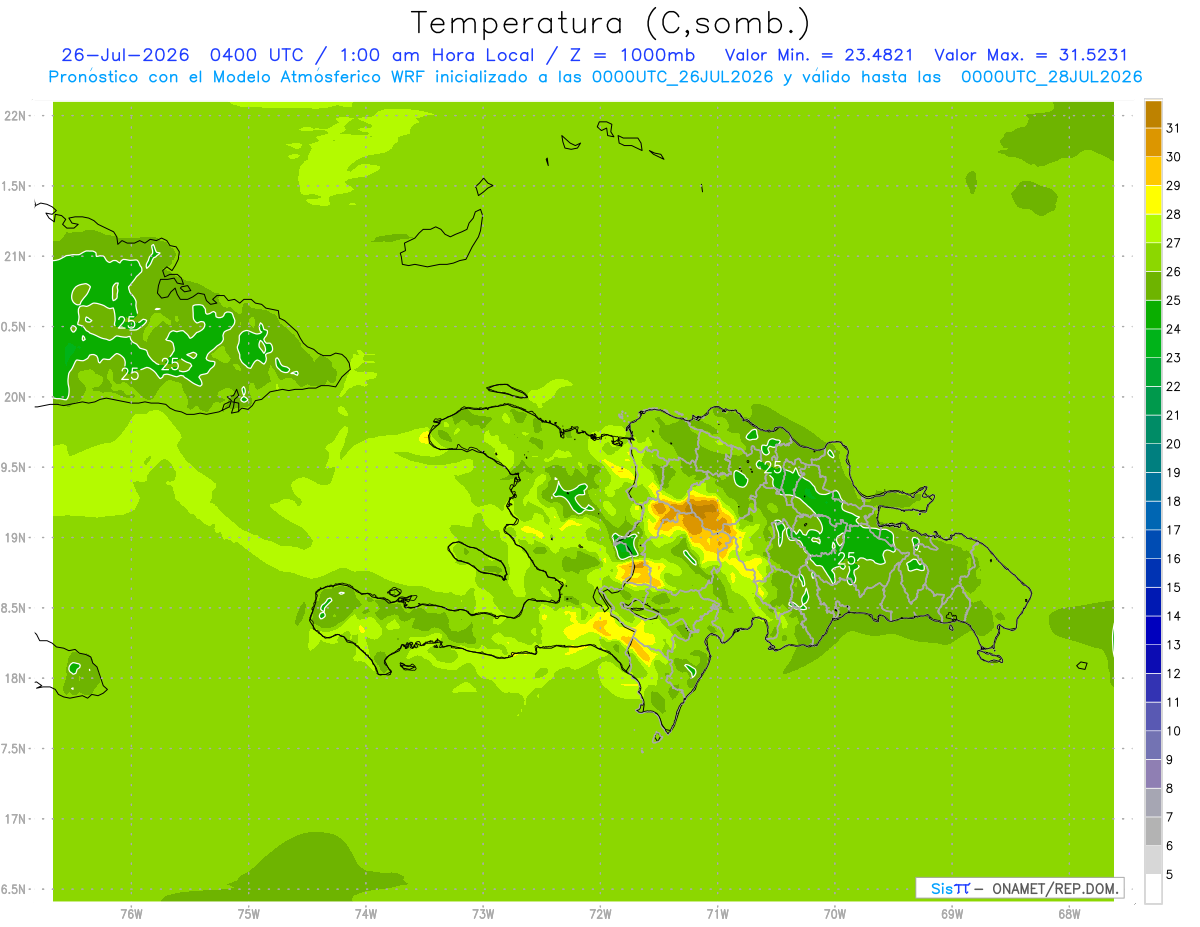Click the legend value 5
The width and height of the screenshot is (1200, 927).
pos(1170,875)
